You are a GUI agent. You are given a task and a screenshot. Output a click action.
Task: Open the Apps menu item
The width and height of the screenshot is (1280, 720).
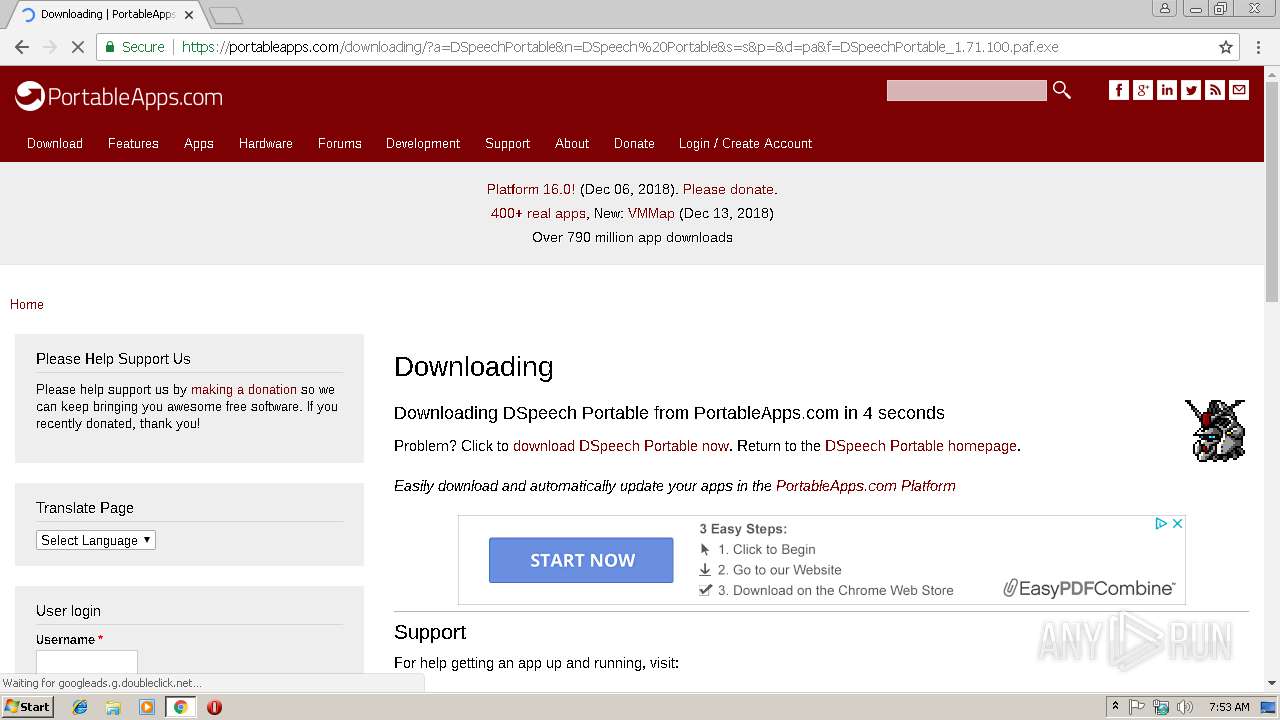[199, 143]
